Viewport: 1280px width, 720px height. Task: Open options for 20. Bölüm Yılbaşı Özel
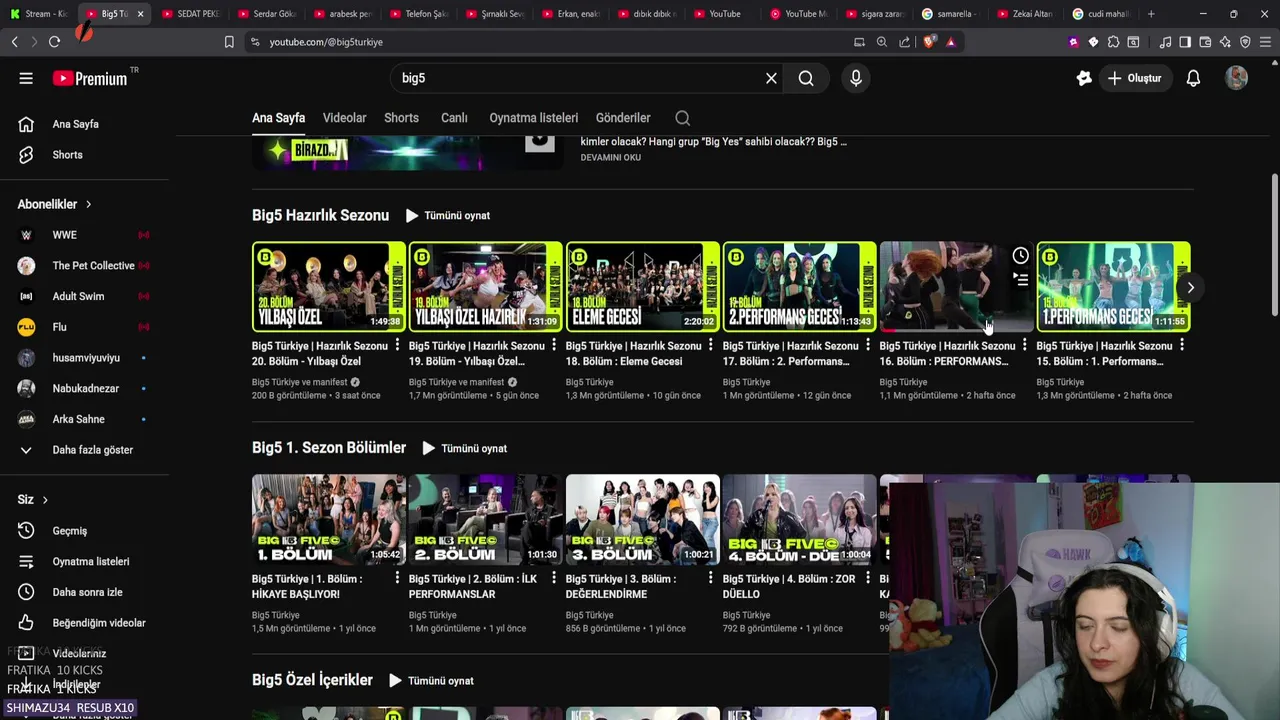tap(398, 345)
